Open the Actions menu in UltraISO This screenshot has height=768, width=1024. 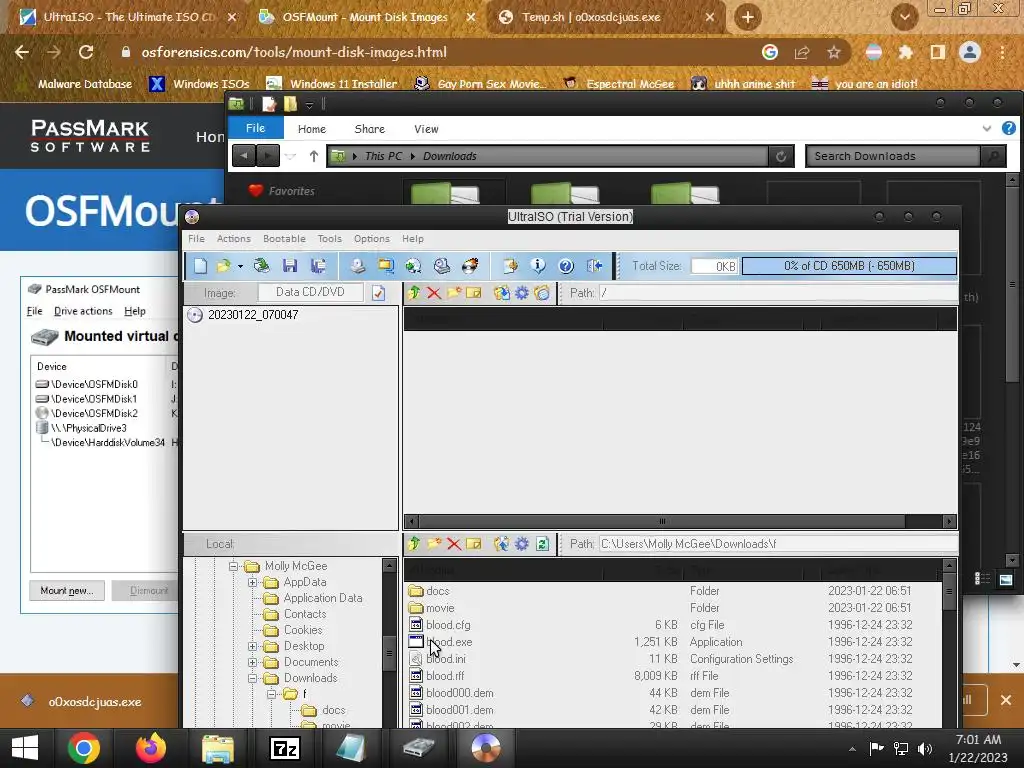pos(234,238)
